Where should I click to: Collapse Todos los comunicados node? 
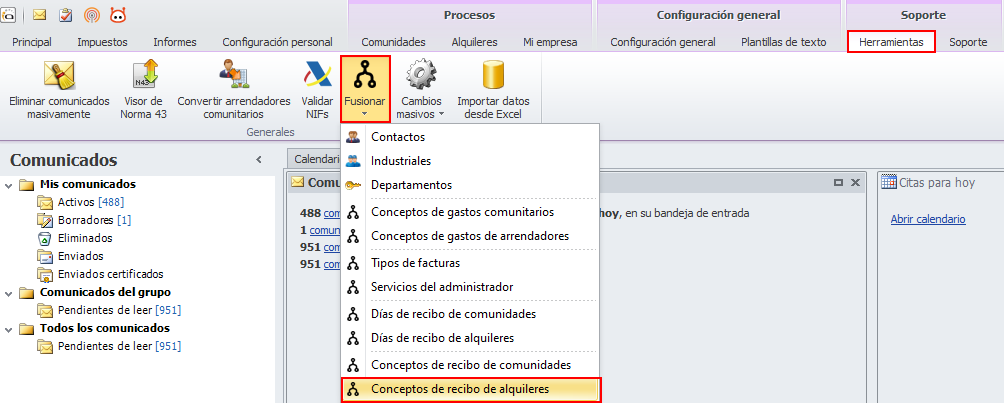pos(8,329)
